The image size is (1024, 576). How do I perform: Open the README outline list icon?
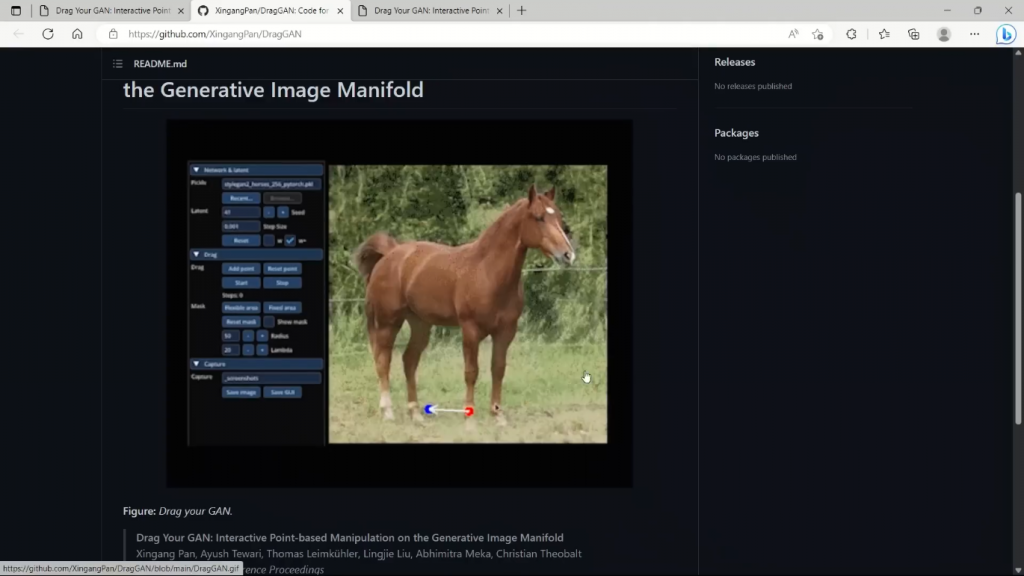click(x=118, y=63)
